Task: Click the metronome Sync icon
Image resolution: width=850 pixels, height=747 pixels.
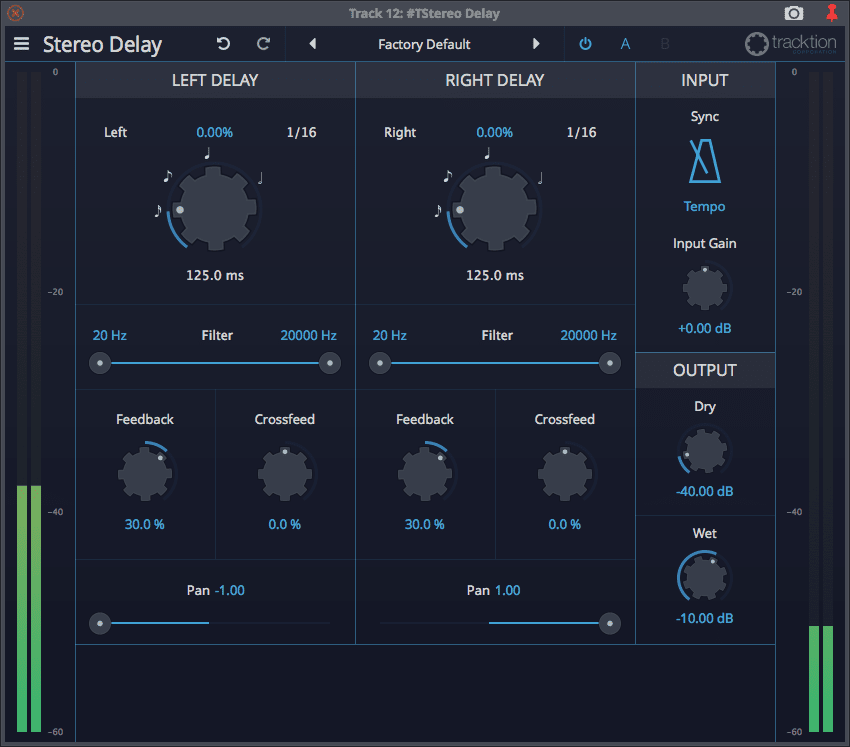Action: coord(704,162)
